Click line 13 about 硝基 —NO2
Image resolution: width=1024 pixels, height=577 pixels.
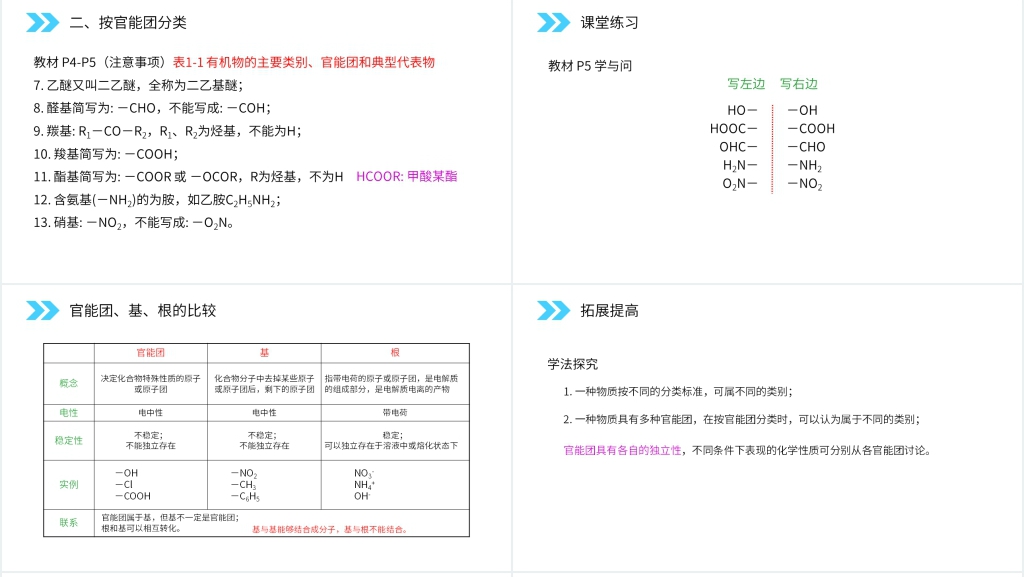(134, 223)
